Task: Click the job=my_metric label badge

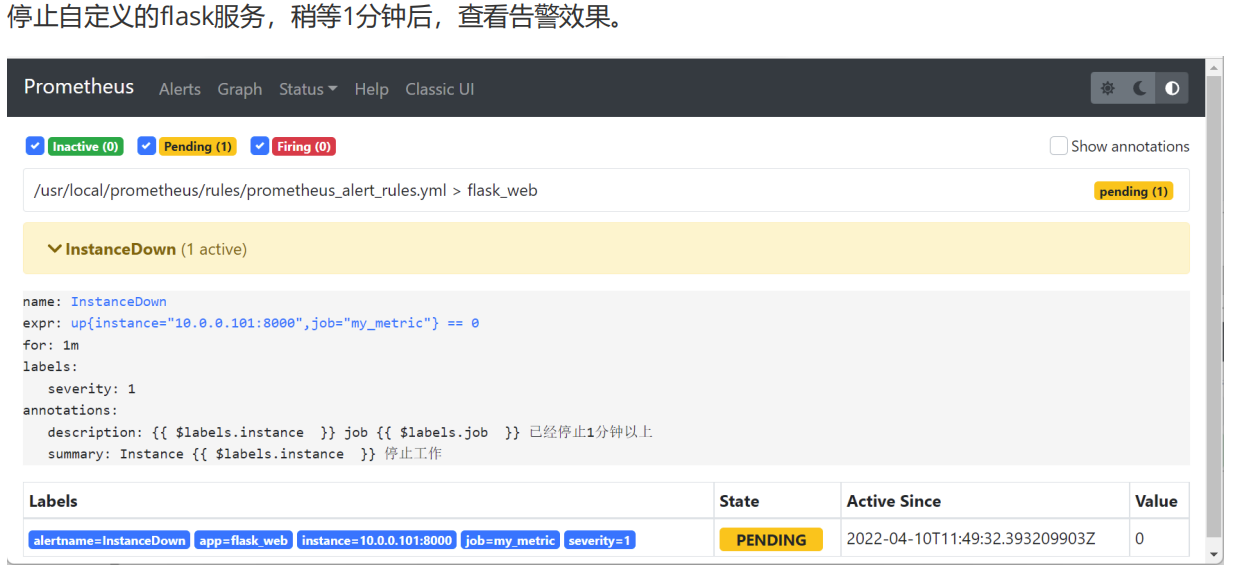Action: pos(510,540)
